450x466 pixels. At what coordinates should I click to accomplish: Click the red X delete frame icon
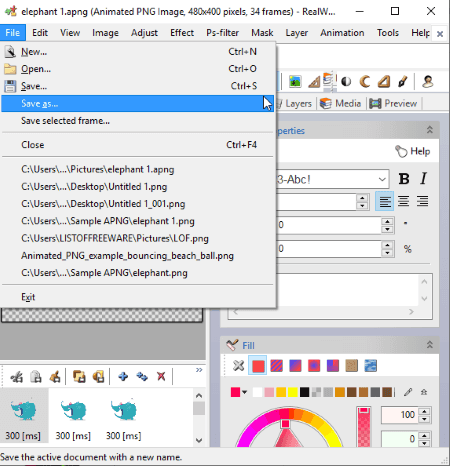coord(161,377)
